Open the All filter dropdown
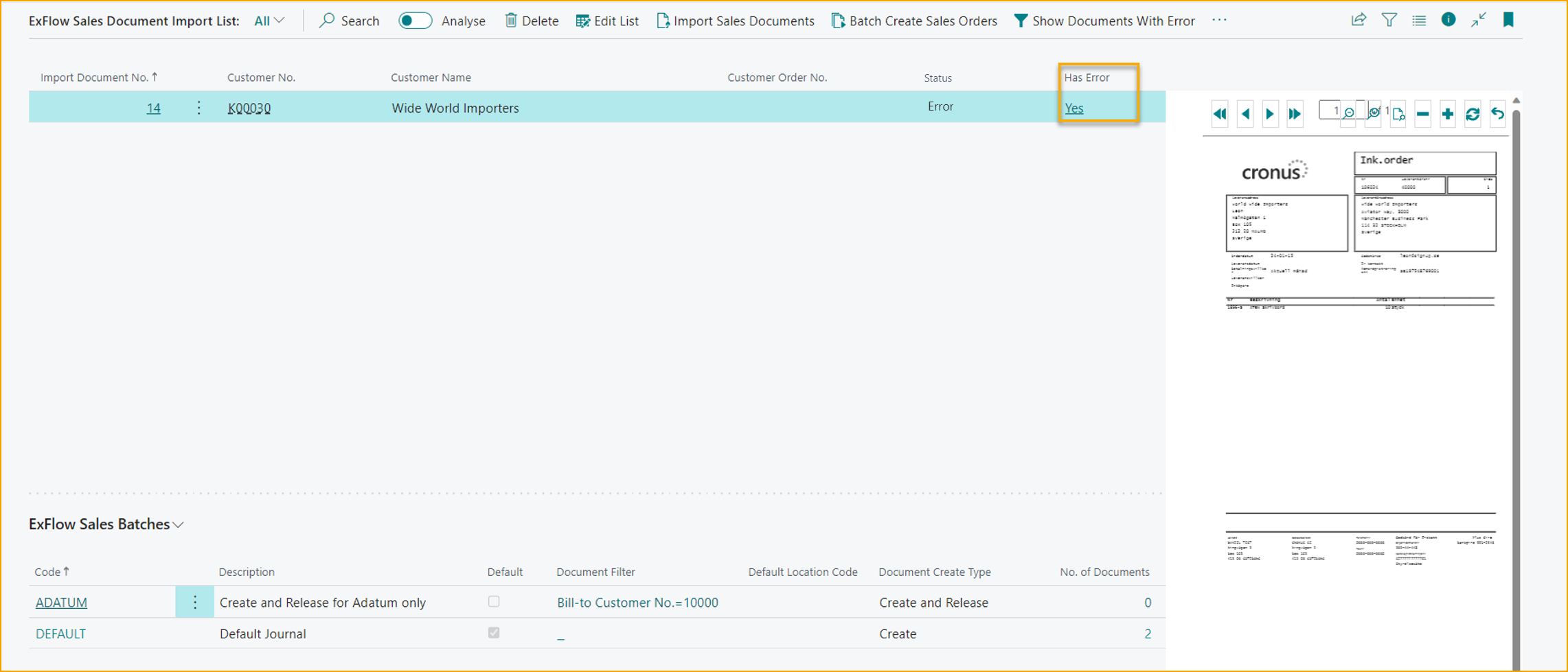The width and height of the screenshot is (1568, 672). (x=268, y=21)
